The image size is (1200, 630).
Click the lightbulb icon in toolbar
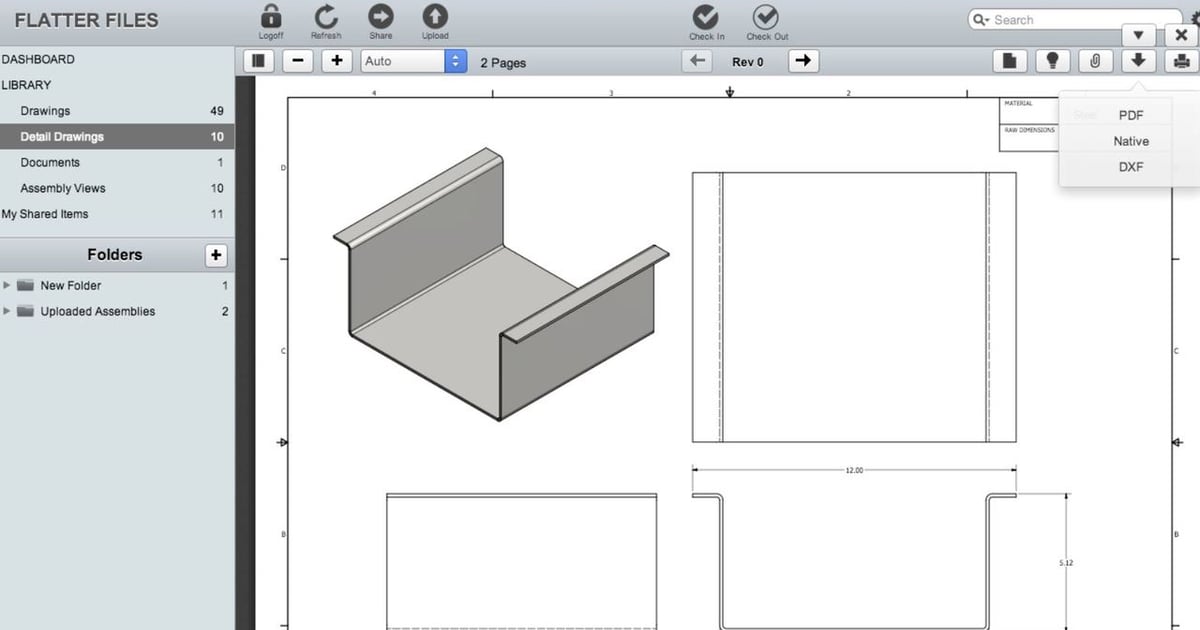coord(1051,61)
